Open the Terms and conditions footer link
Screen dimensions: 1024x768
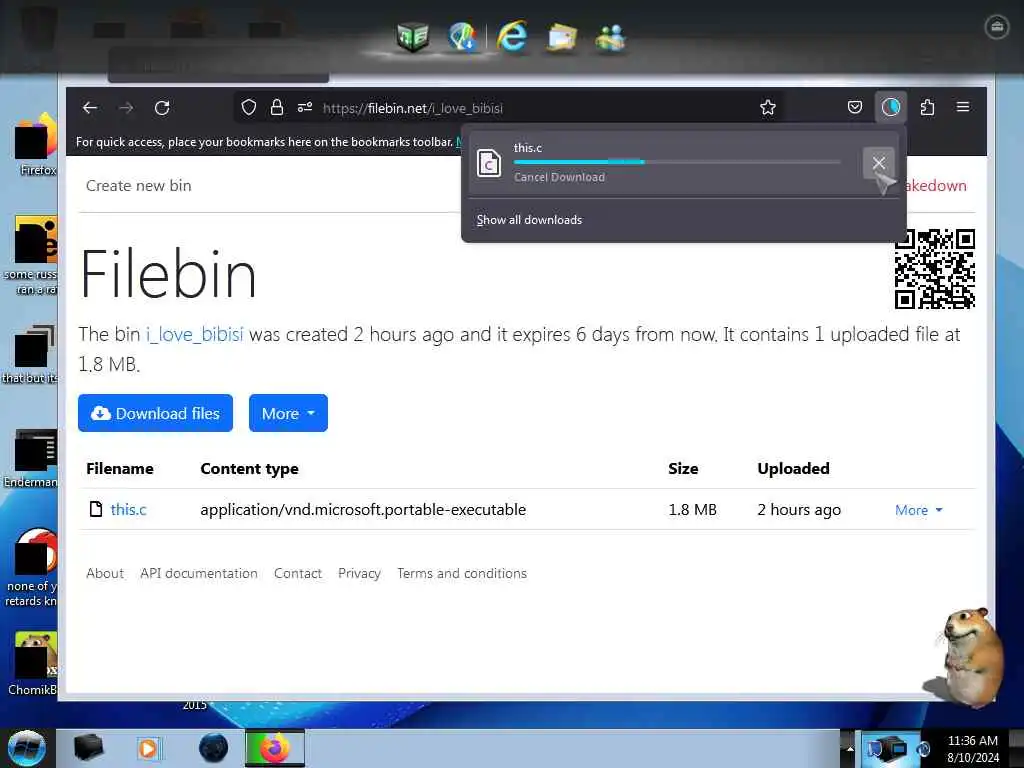click(x=462, y=573)
